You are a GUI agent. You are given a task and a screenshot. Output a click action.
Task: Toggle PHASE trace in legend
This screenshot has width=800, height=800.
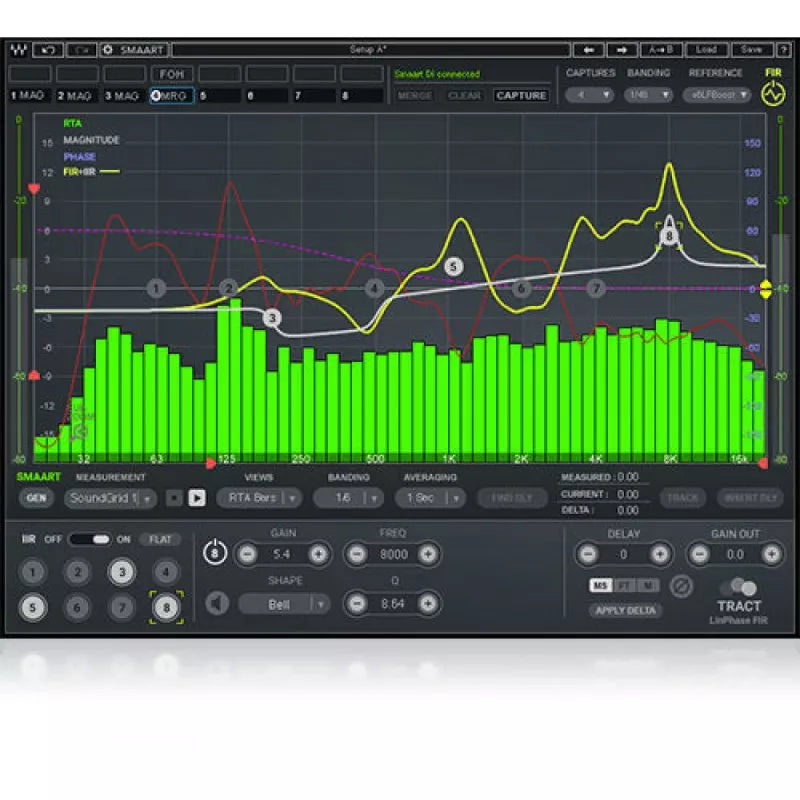80,157
